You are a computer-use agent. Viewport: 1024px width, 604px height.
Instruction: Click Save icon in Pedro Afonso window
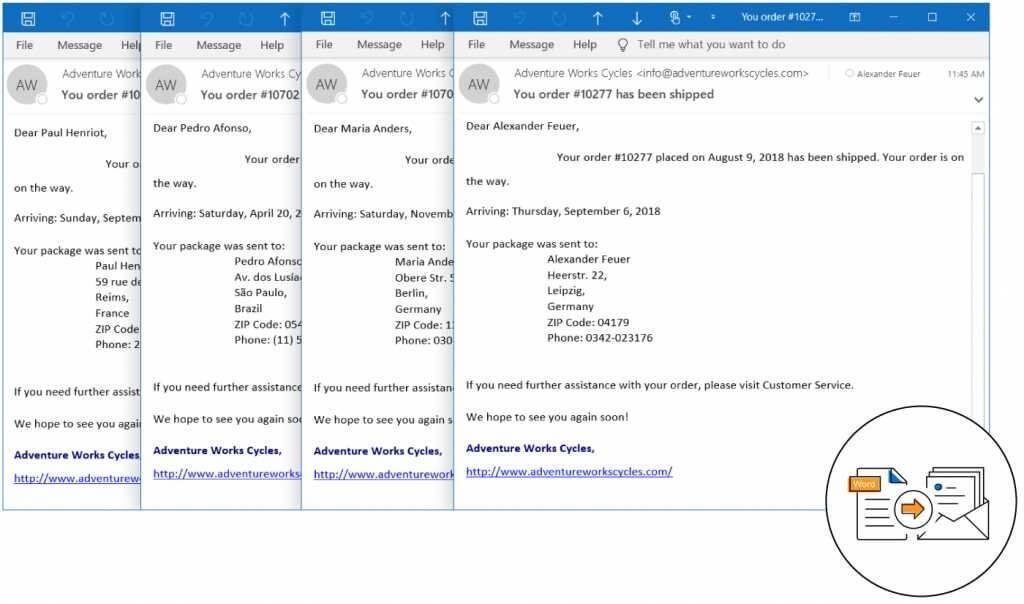(x=167, y=19)
